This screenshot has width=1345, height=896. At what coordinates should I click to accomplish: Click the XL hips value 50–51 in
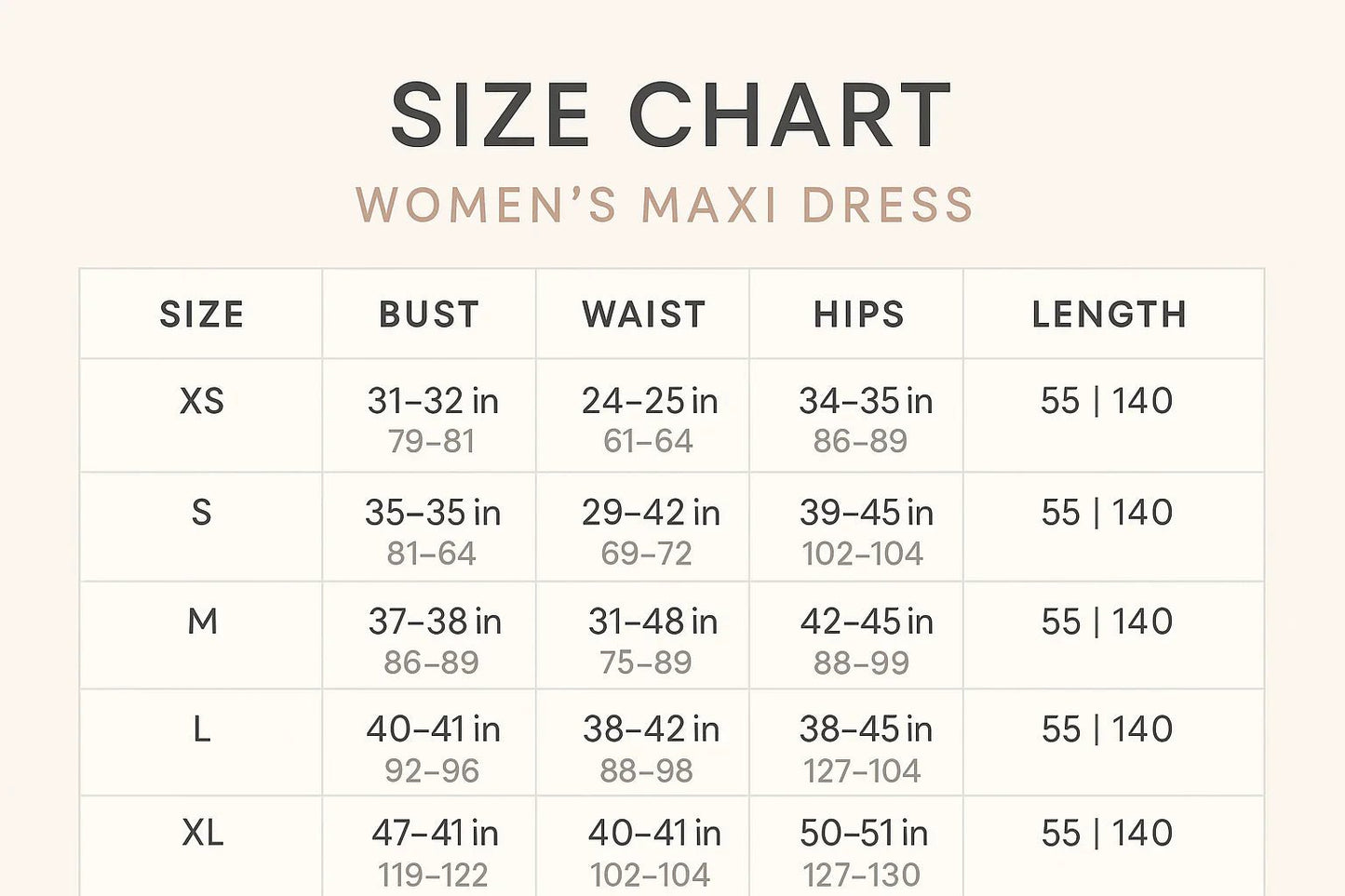coord(864,833)
